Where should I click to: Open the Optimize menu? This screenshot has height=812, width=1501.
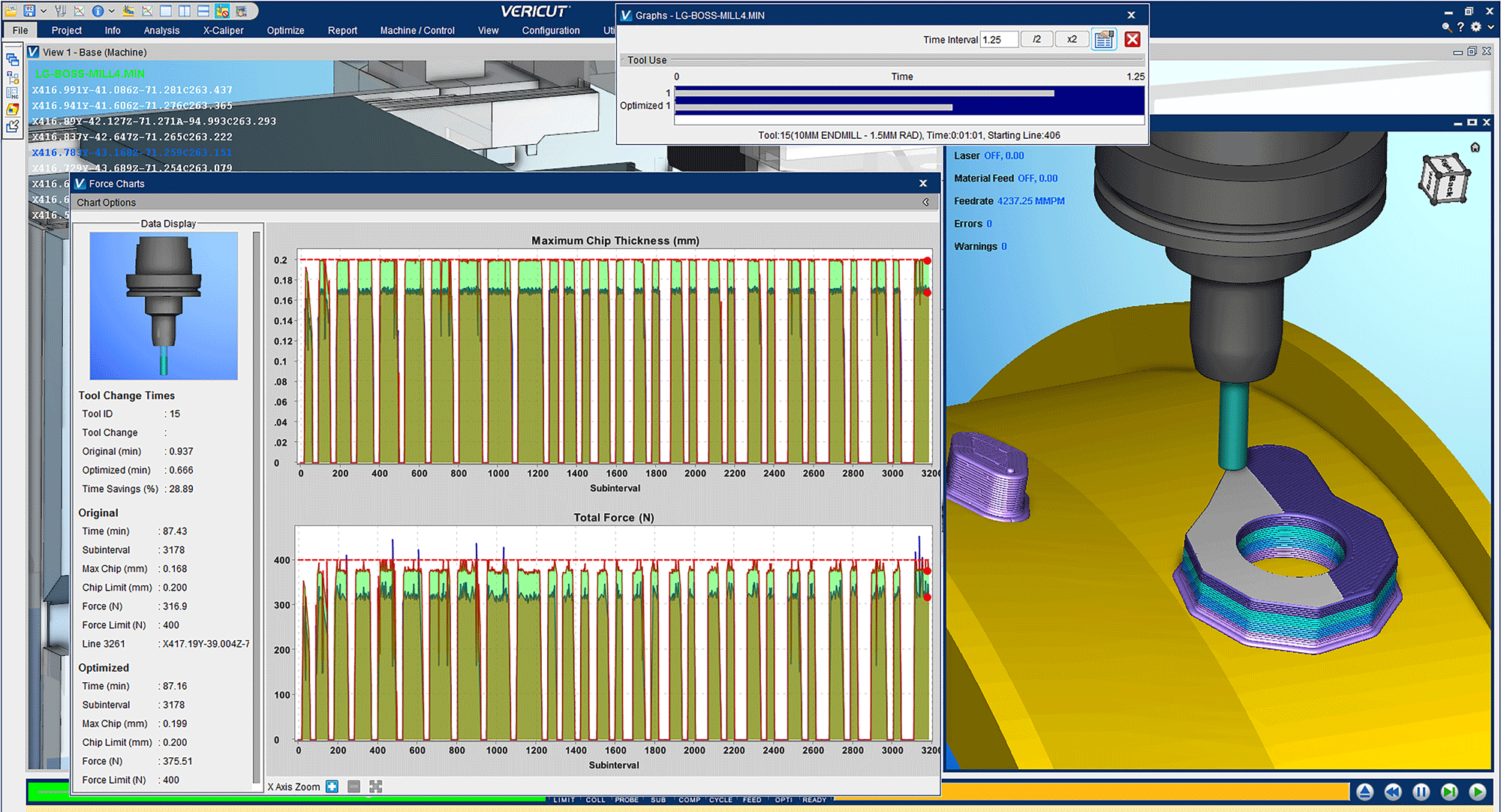pyautogui.click(x=285, y=30)
